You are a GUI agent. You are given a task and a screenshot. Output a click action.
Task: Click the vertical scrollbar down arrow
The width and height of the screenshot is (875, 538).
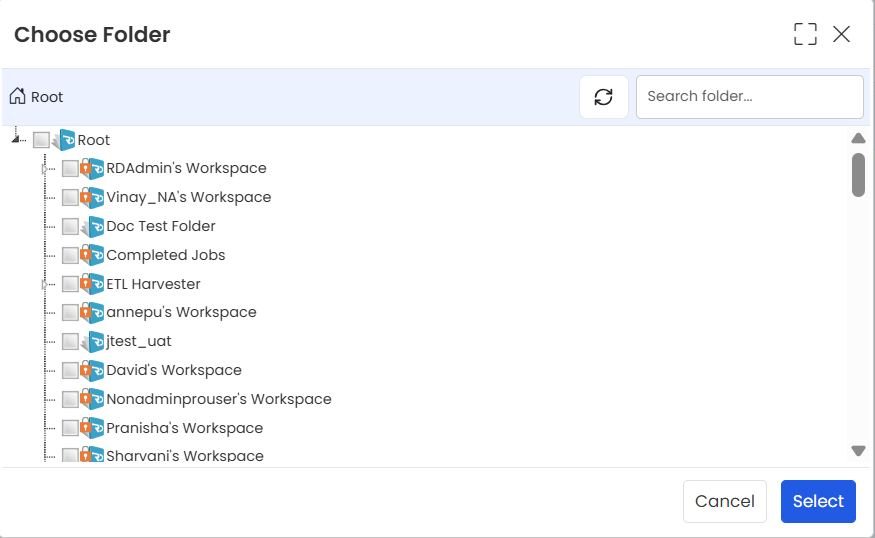tap(858, 450)
